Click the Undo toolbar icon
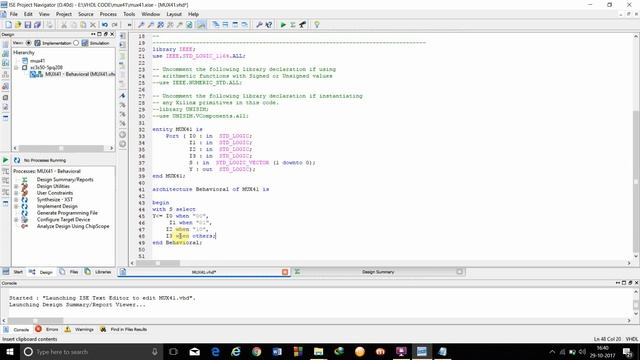The image size is (640, 360). tap(104, 25)
